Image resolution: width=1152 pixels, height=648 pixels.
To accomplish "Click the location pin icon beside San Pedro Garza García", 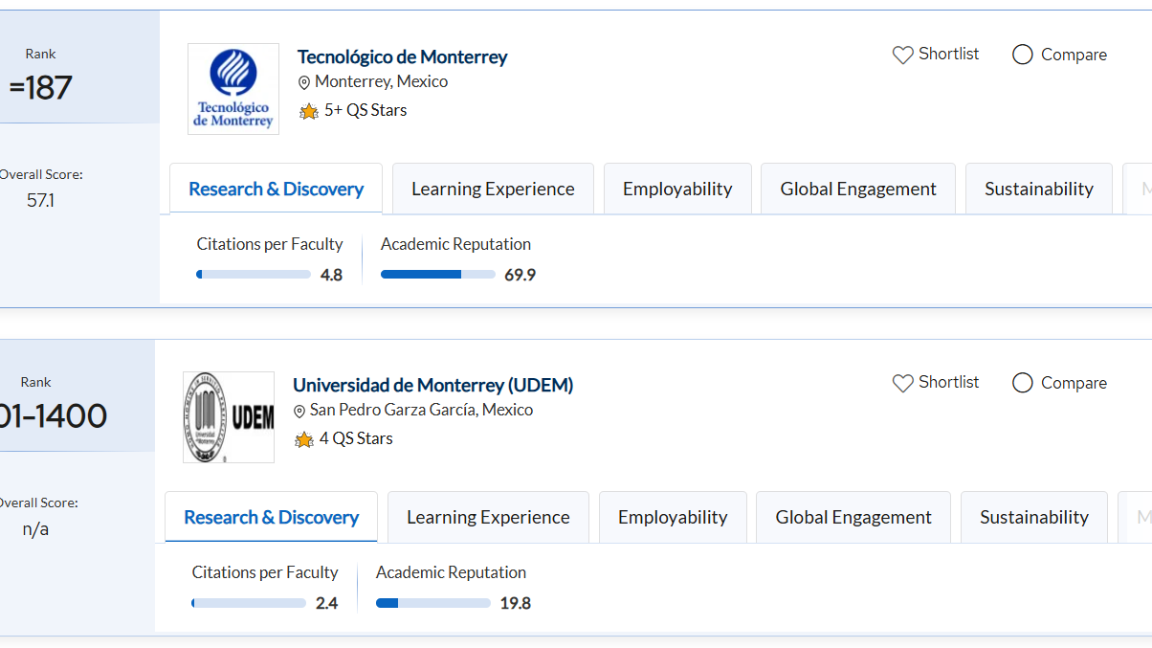I will tap(299, 410).
